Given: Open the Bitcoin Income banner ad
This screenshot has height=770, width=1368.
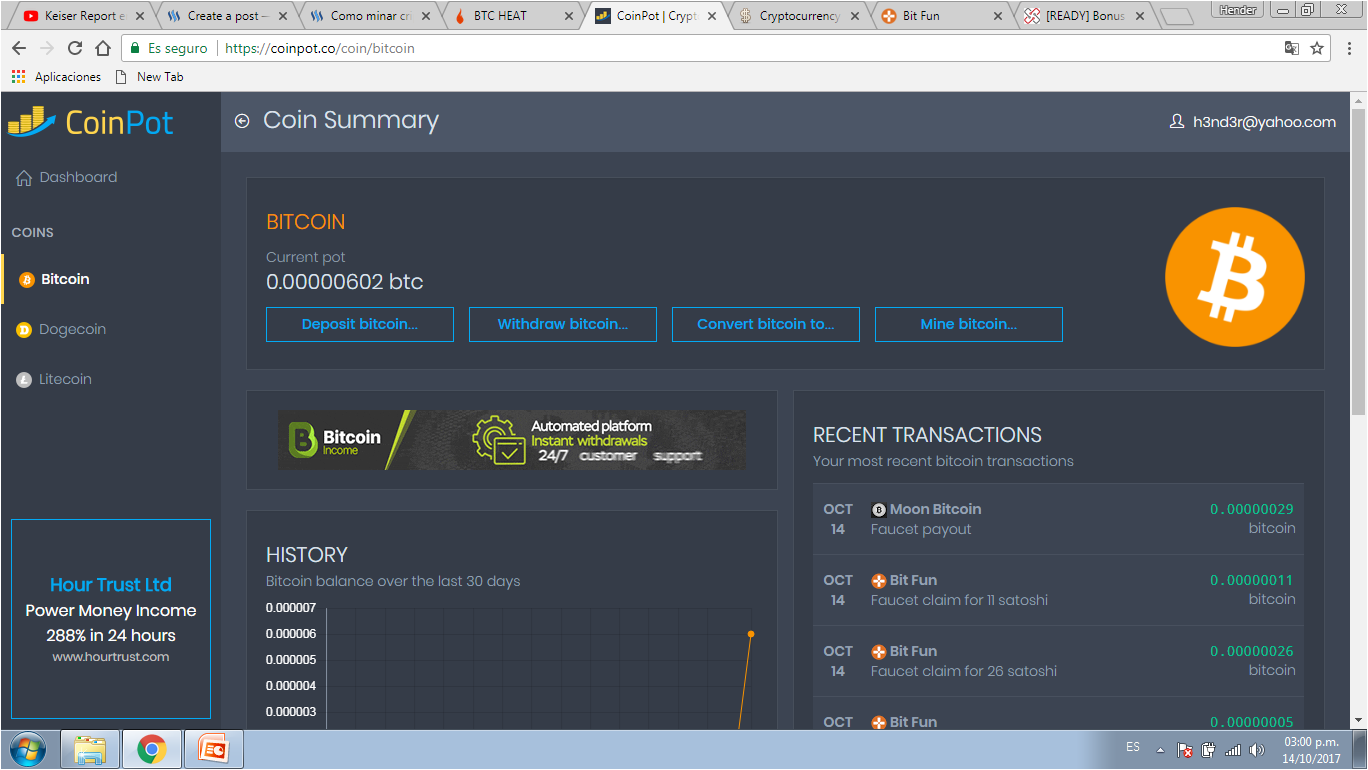Looking at the screenshot, I should (512, 440).
